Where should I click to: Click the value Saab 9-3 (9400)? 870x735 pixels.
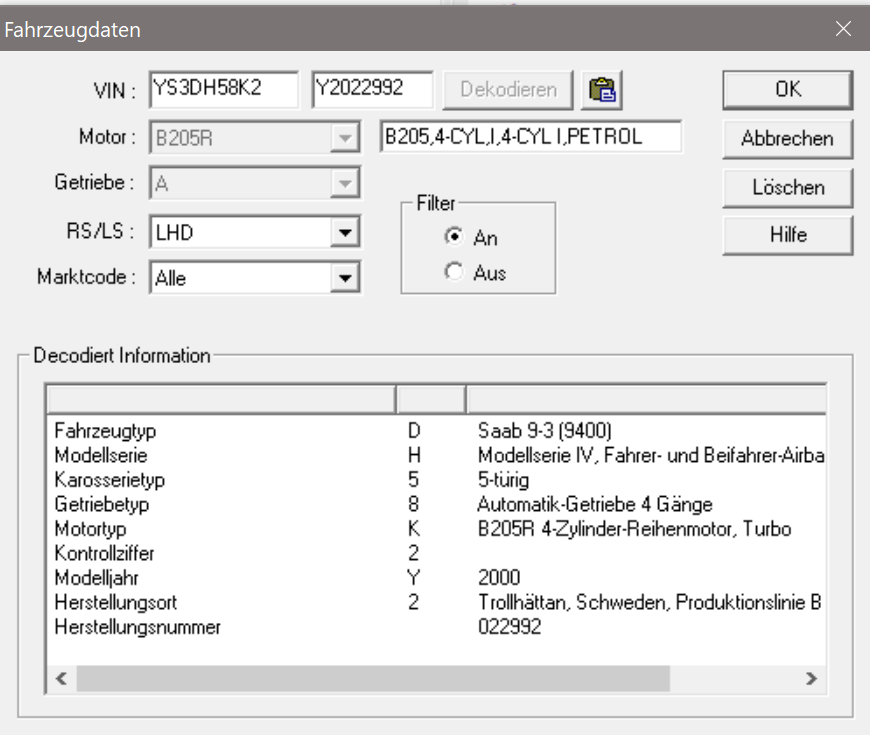click(544, 431)
